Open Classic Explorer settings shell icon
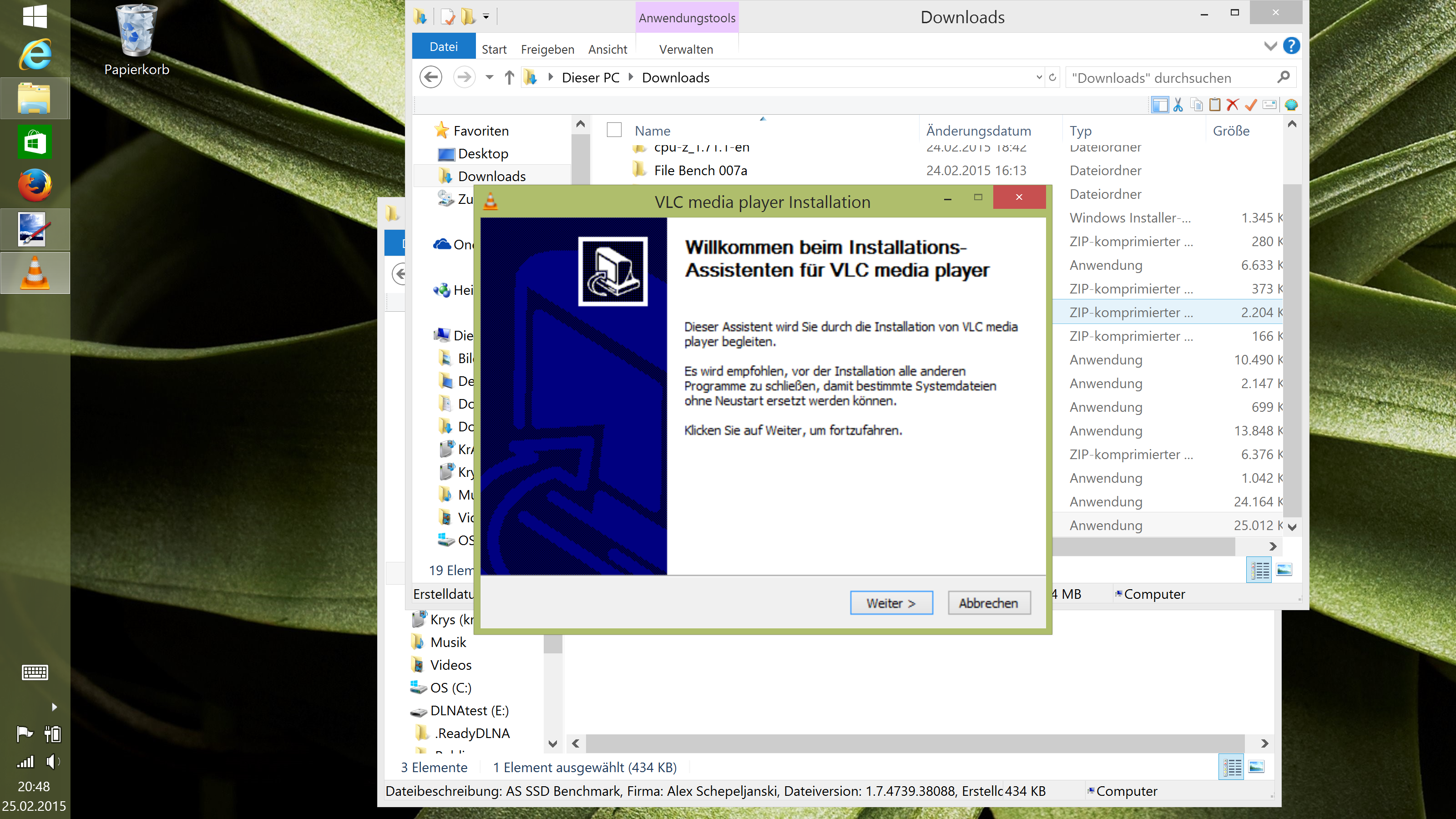This screenshot has width=1456, height=819. (1291, 105)
